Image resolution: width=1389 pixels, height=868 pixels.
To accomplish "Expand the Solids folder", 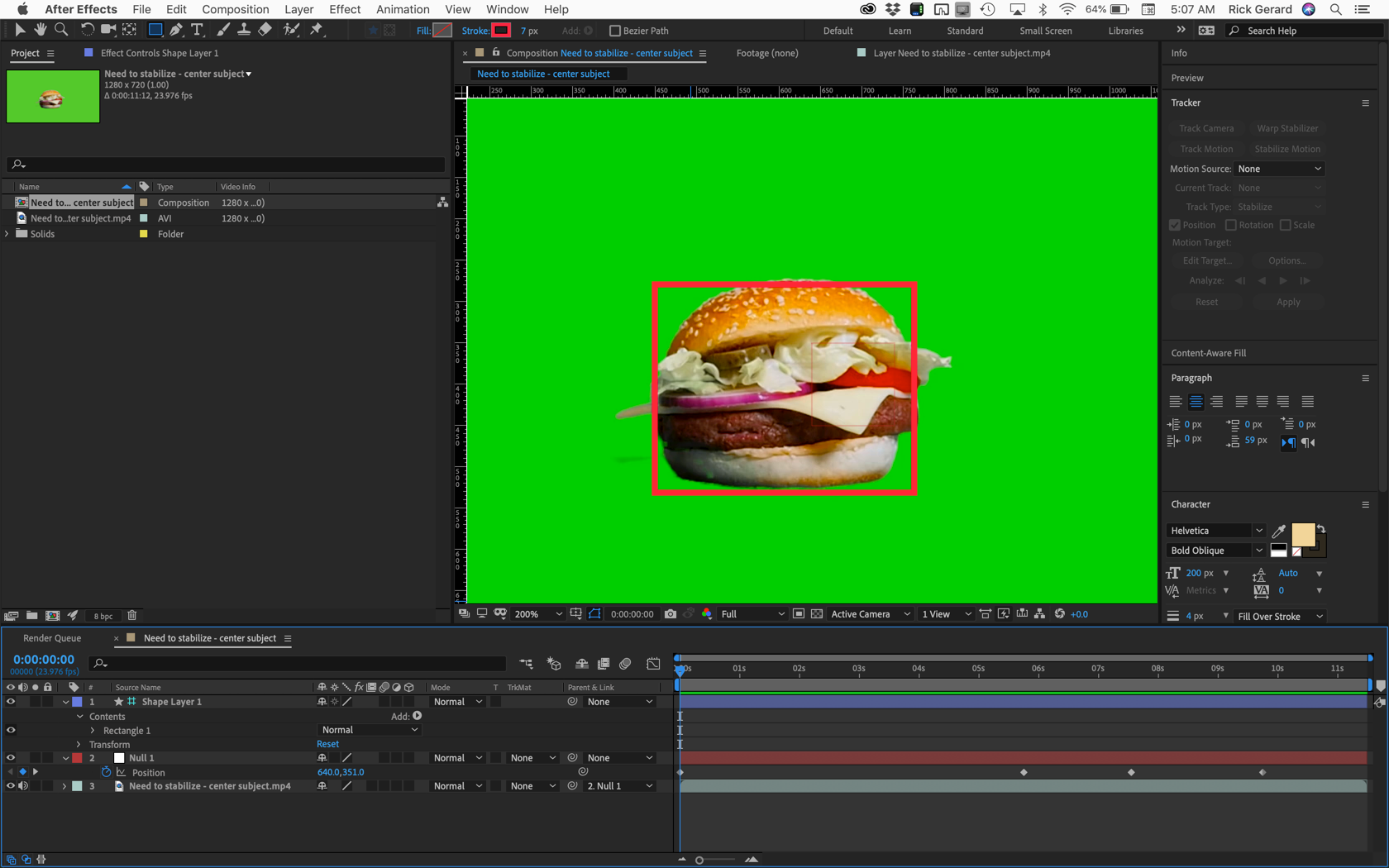I will [x=7, y=234].
